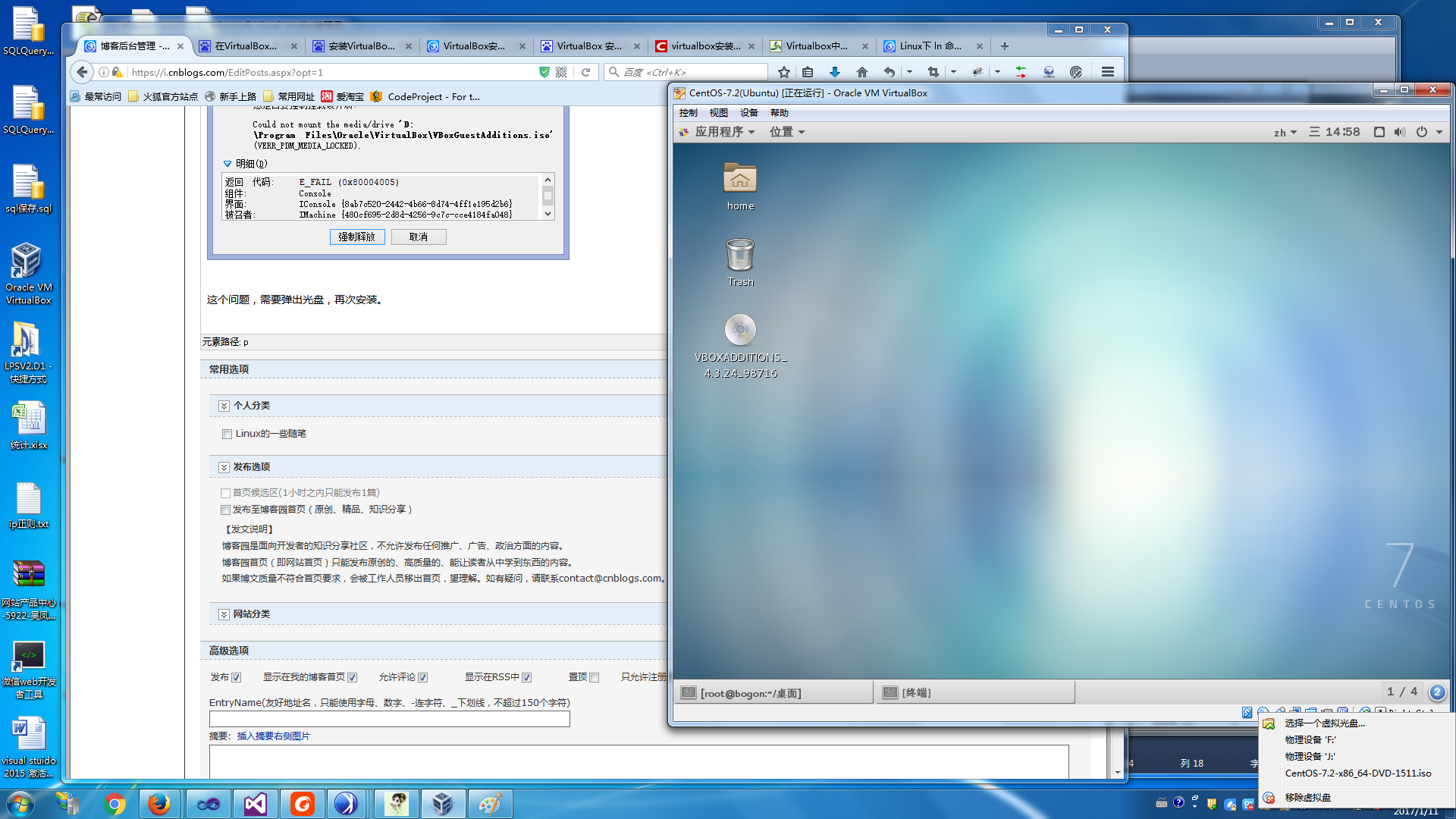This screenshot has width=1456, height=819.
Task: Click the 强制释放 button
Action: coord(357,237)
